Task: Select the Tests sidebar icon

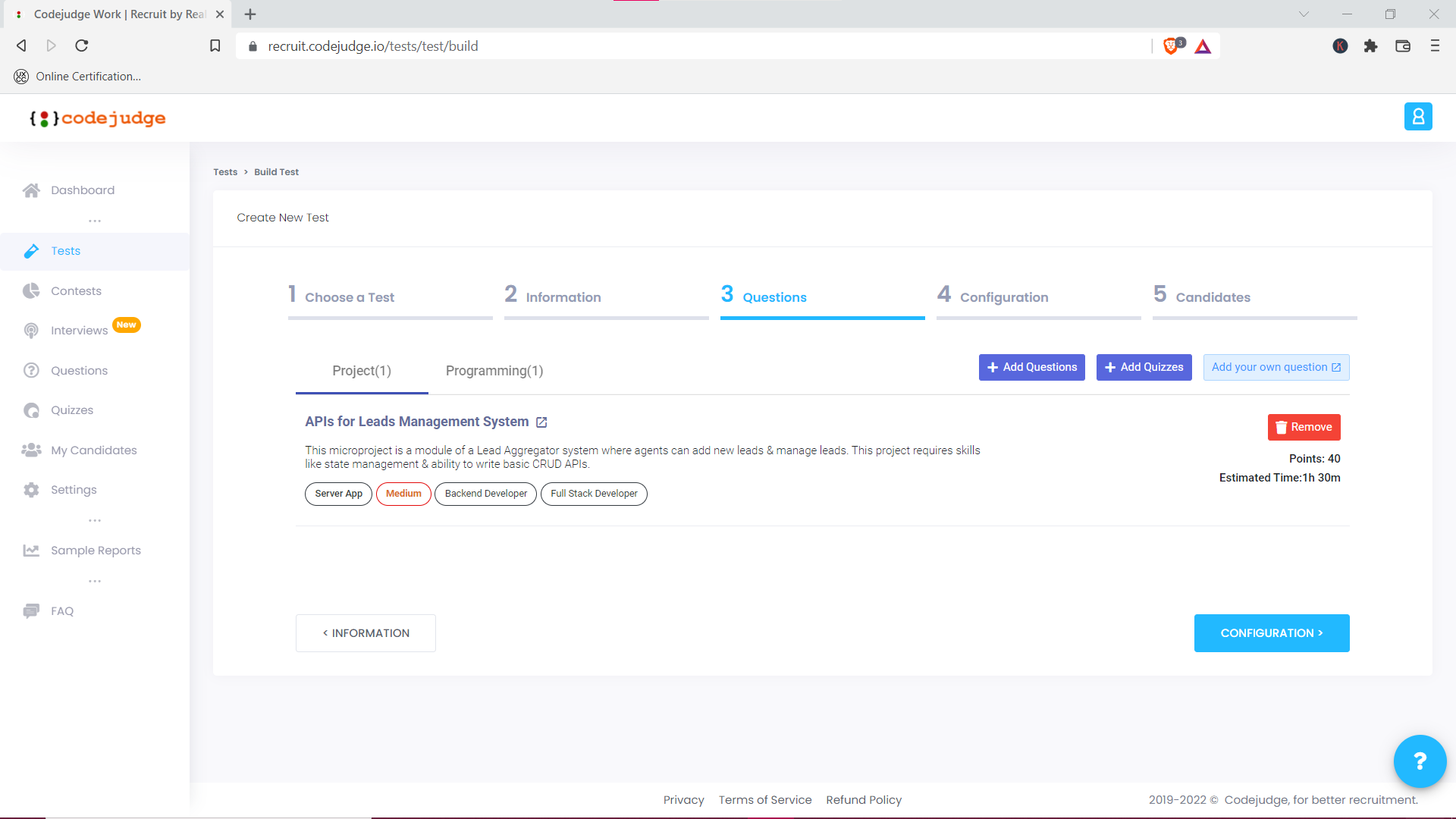Action: pyautogui.click(x=32, y=251)
